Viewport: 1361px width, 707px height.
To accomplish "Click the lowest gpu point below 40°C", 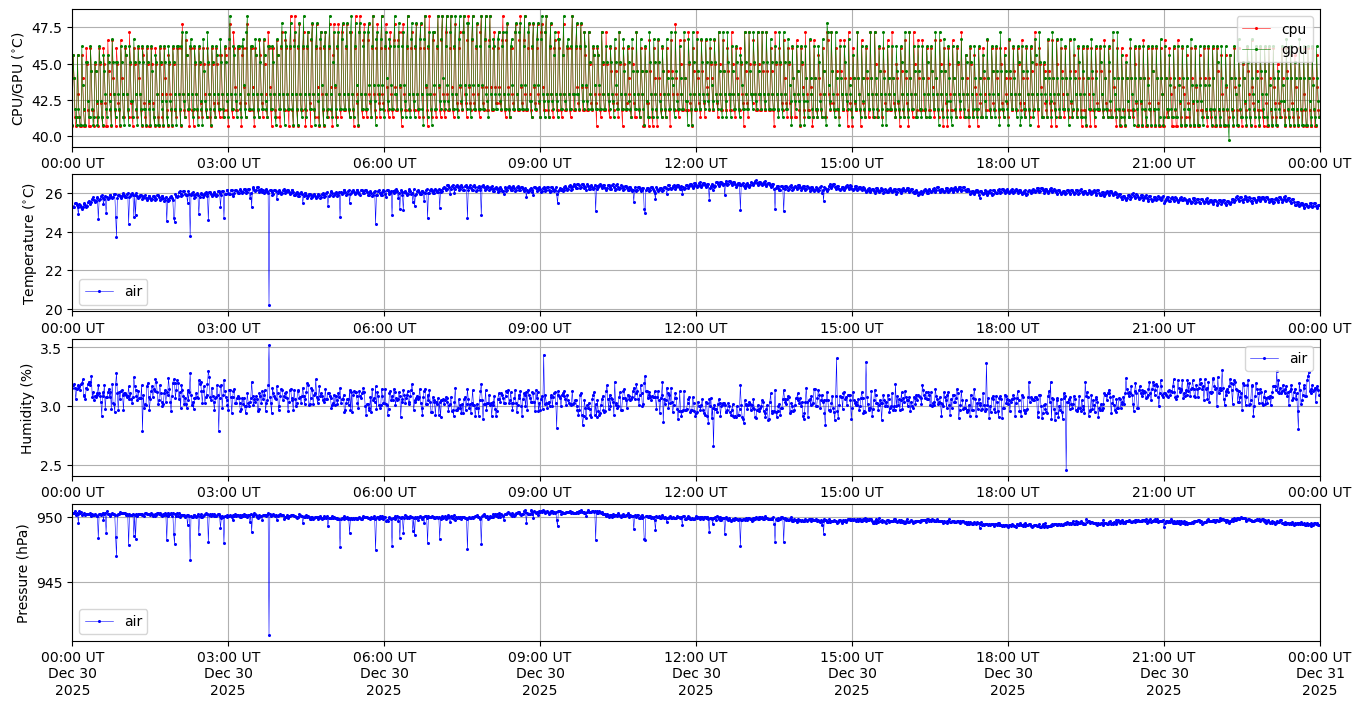I will click(1229, 140).
